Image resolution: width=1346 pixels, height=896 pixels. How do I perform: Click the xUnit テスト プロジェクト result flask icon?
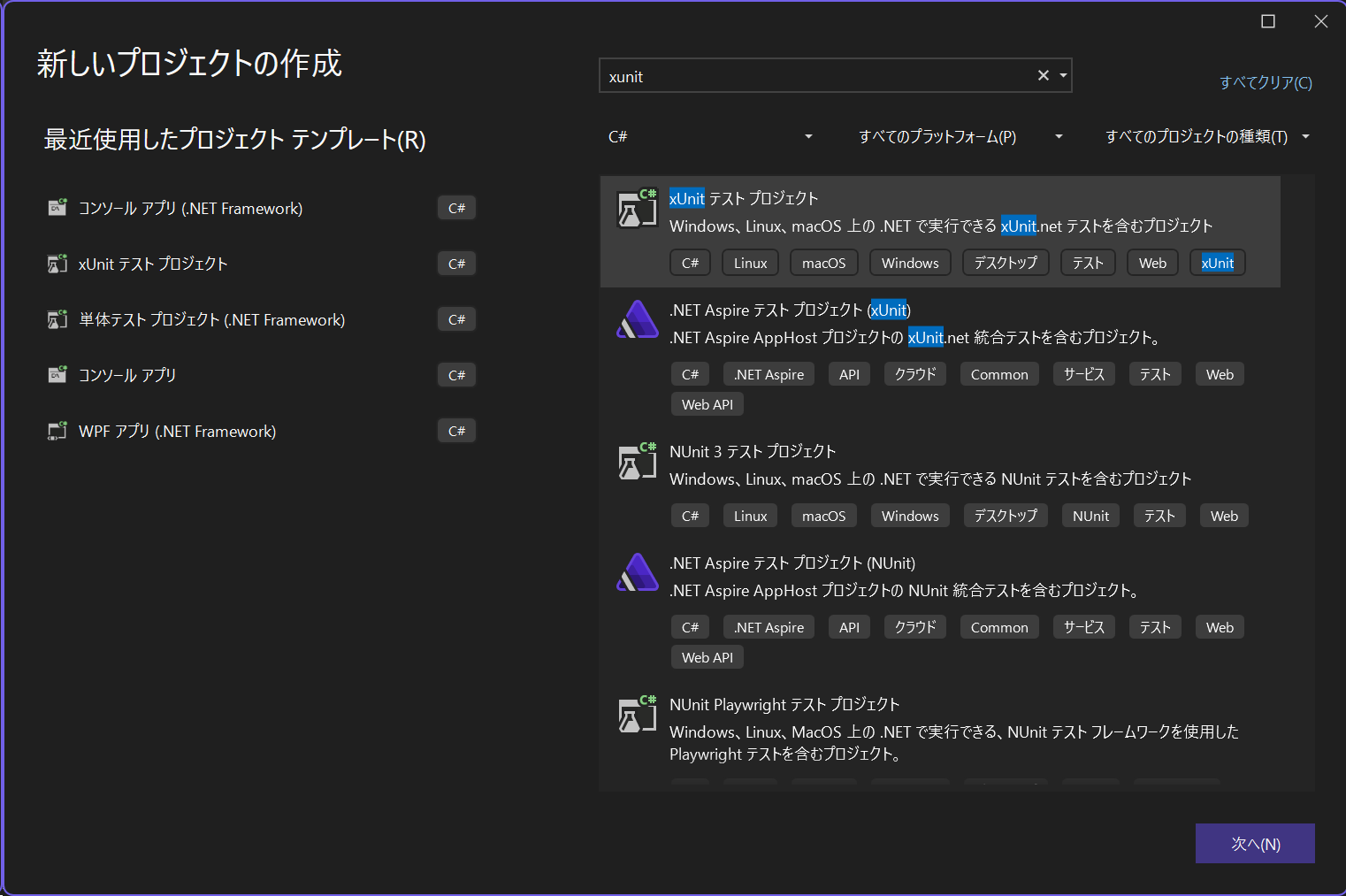pos(637,209)
